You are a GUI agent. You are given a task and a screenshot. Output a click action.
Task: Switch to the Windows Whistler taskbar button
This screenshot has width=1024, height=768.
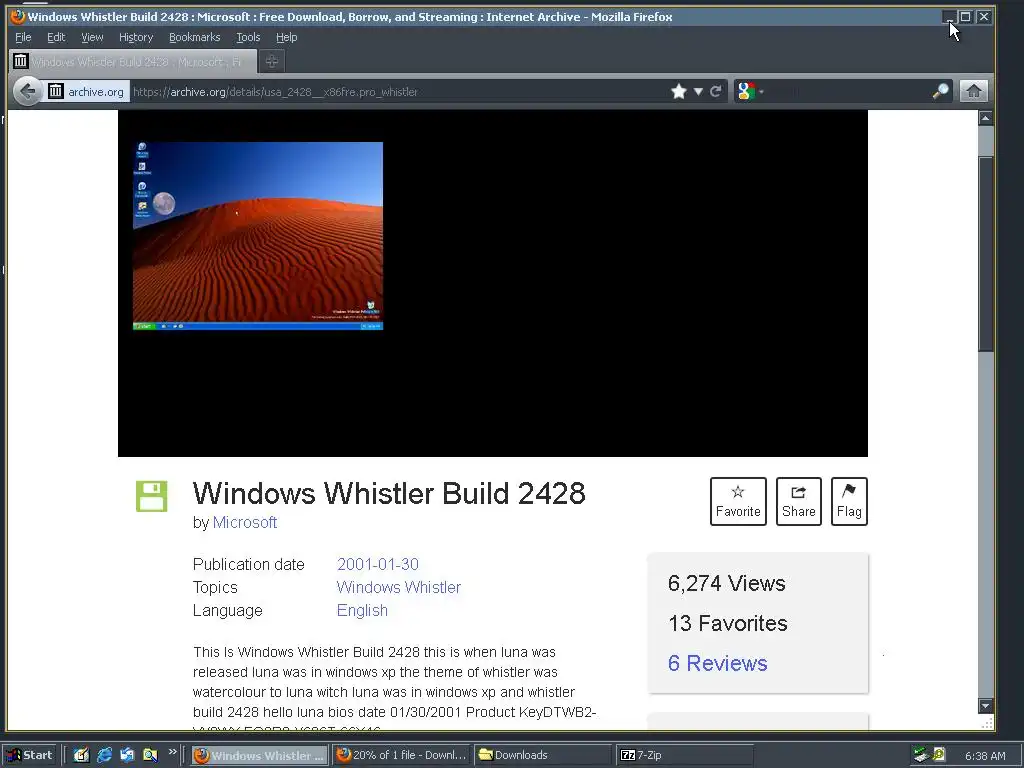(260, 755)
